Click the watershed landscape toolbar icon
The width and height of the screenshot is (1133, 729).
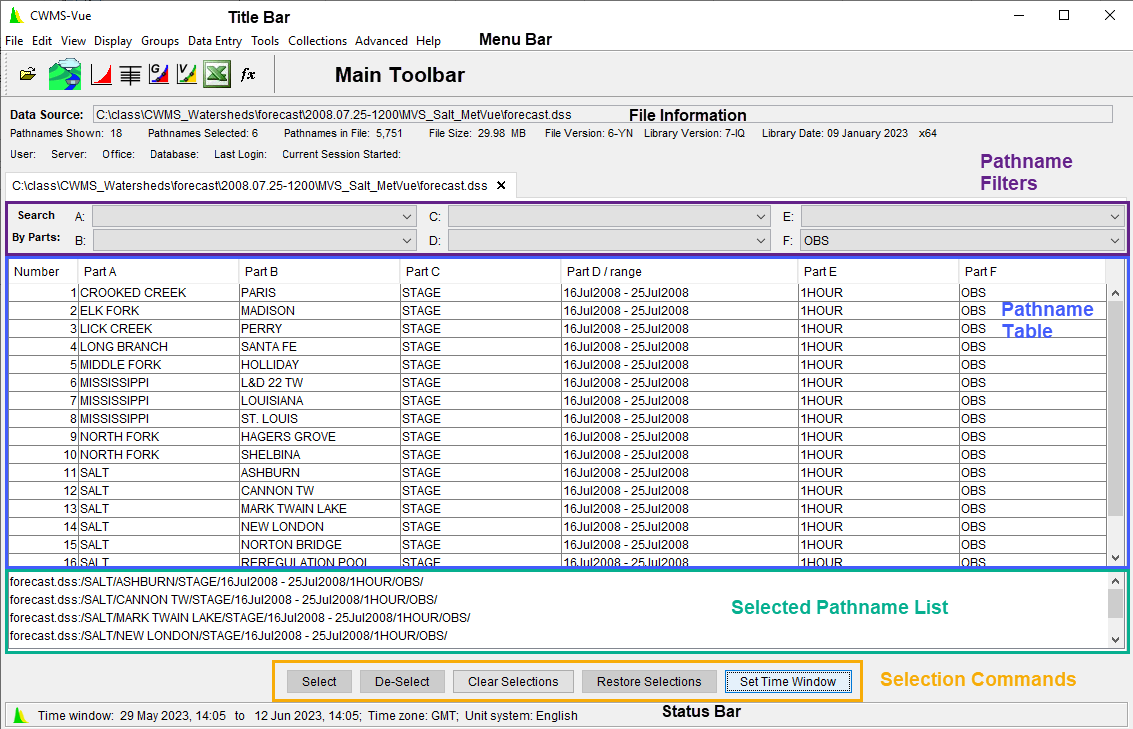[64, 74]
